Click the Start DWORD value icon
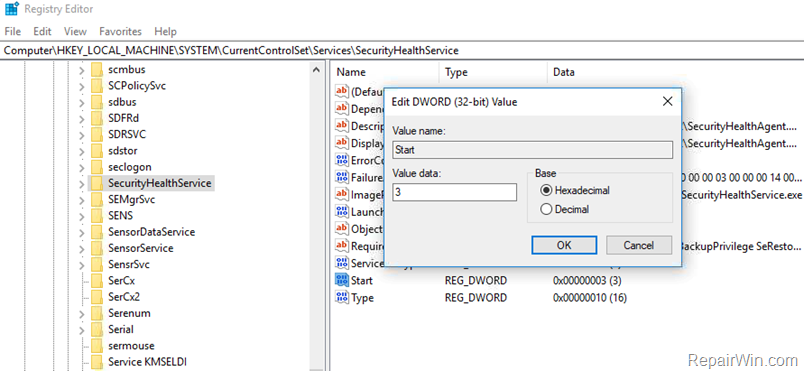Viewport: 804px width, 371px height. (341, 280)
